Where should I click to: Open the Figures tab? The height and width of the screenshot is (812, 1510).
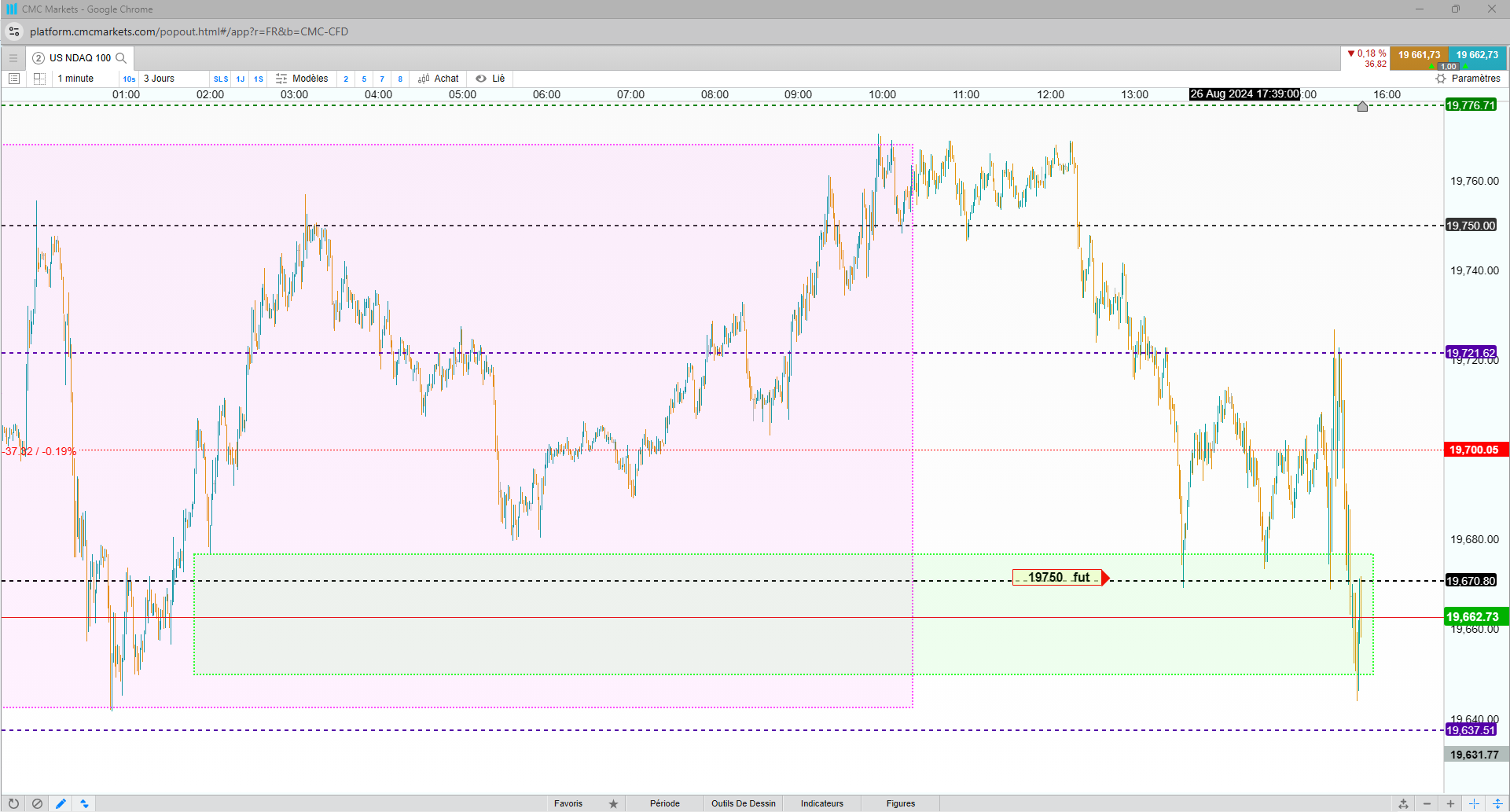click(x=901, y=803)
